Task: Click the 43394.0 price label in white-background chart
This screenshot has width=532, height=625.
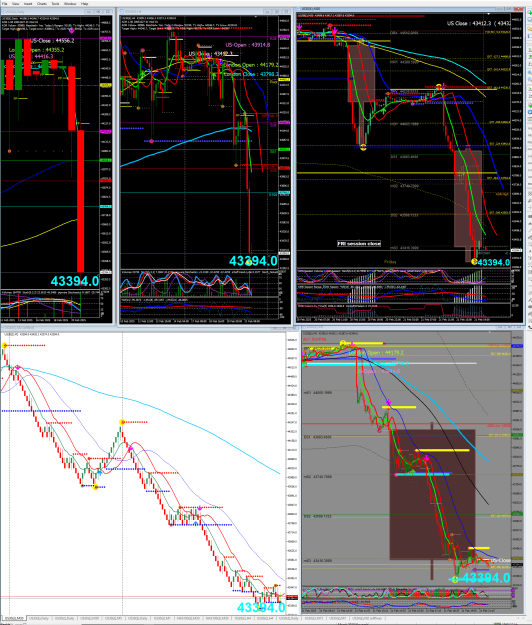Action: click(261, 607)
